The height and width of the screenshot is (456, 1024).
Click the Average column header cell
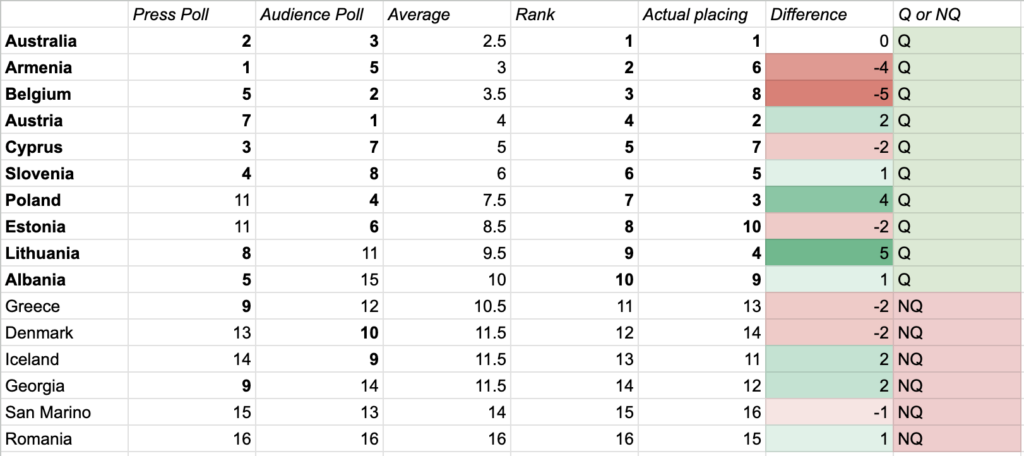pyautogui.click(x=445, y=14)
